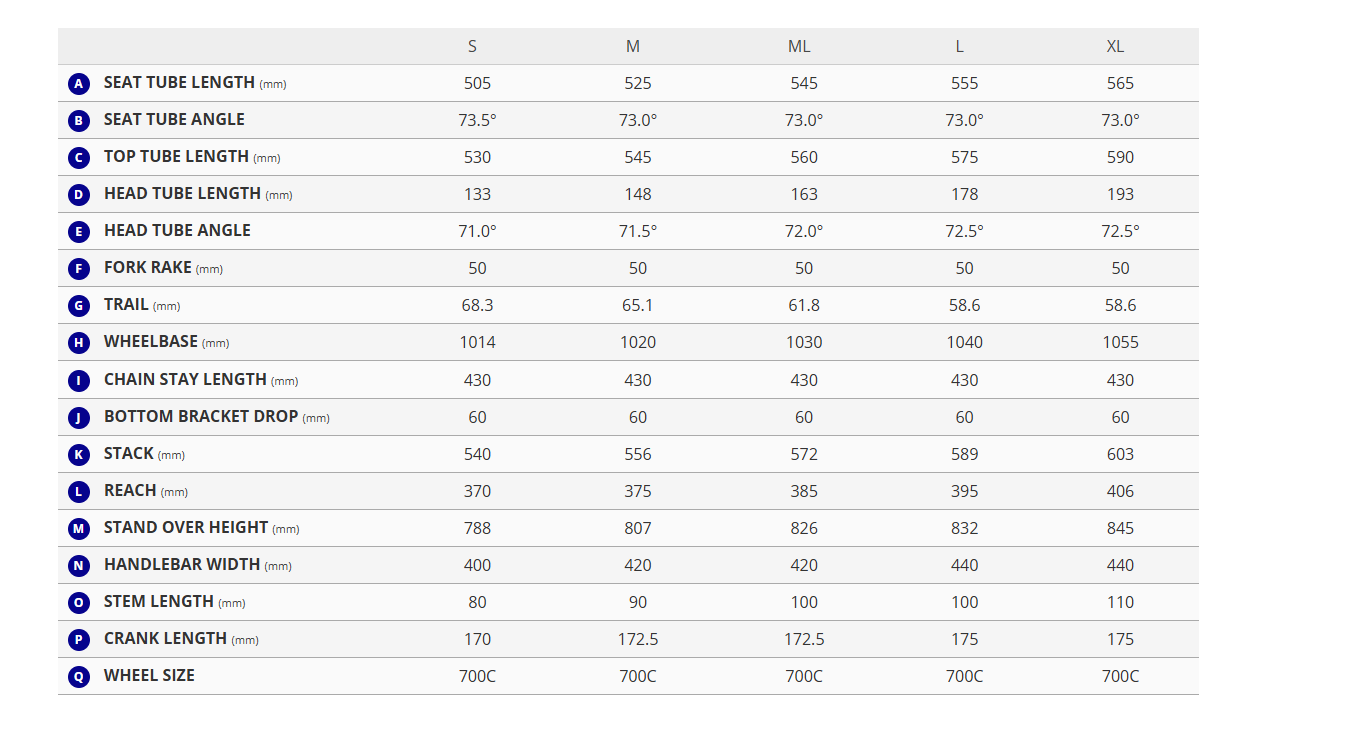The image size is (1350, 734).
Task: Select the 589 stack value for L
Action: tap(964, 454)
